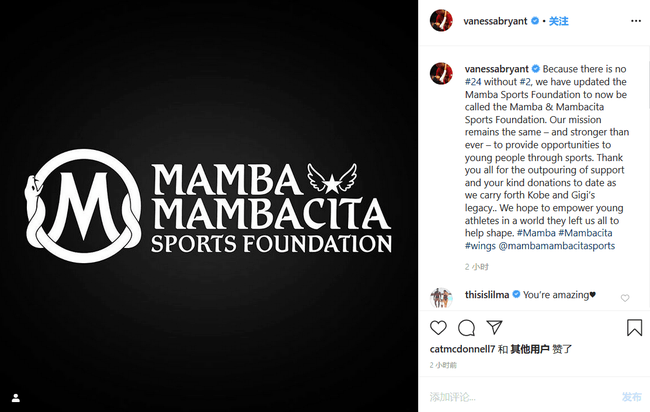Click the 发布 post comment button
The width and height of the screenshot is (650, 412).
(x=632, y=397)
